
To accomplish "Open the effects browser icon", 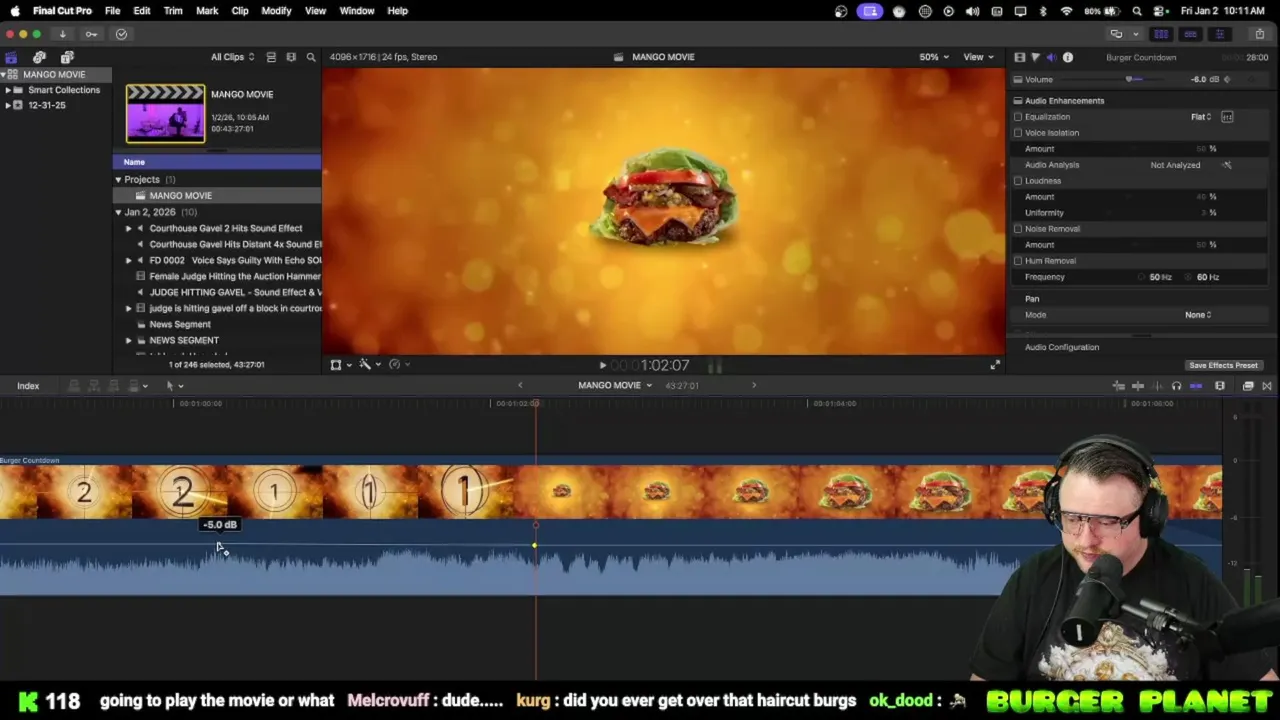I will click(1248, 386).
